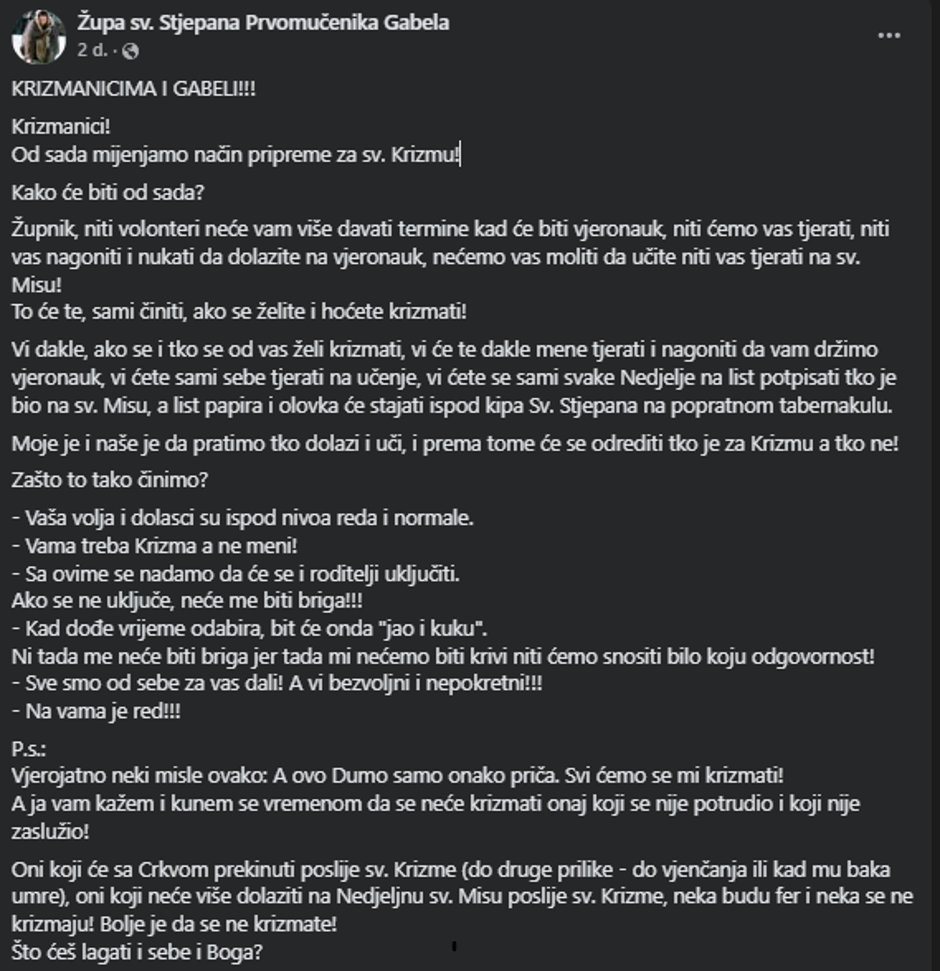Click the question "Zašto to tako činimo?"
Screen dimensions: 940x971
pyautogui.click(x=110, y=479)
